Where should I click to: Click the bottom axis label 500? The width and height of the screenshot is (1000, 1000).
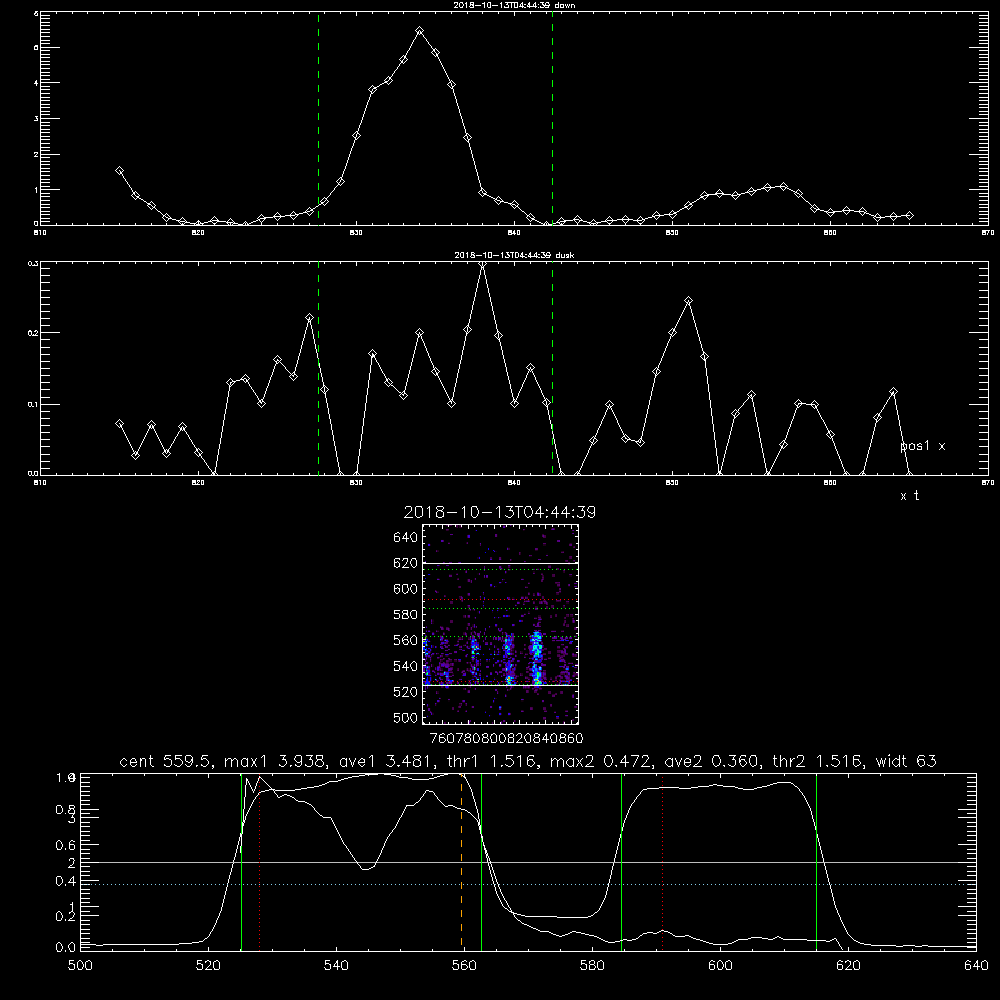(x=80, y=966)
